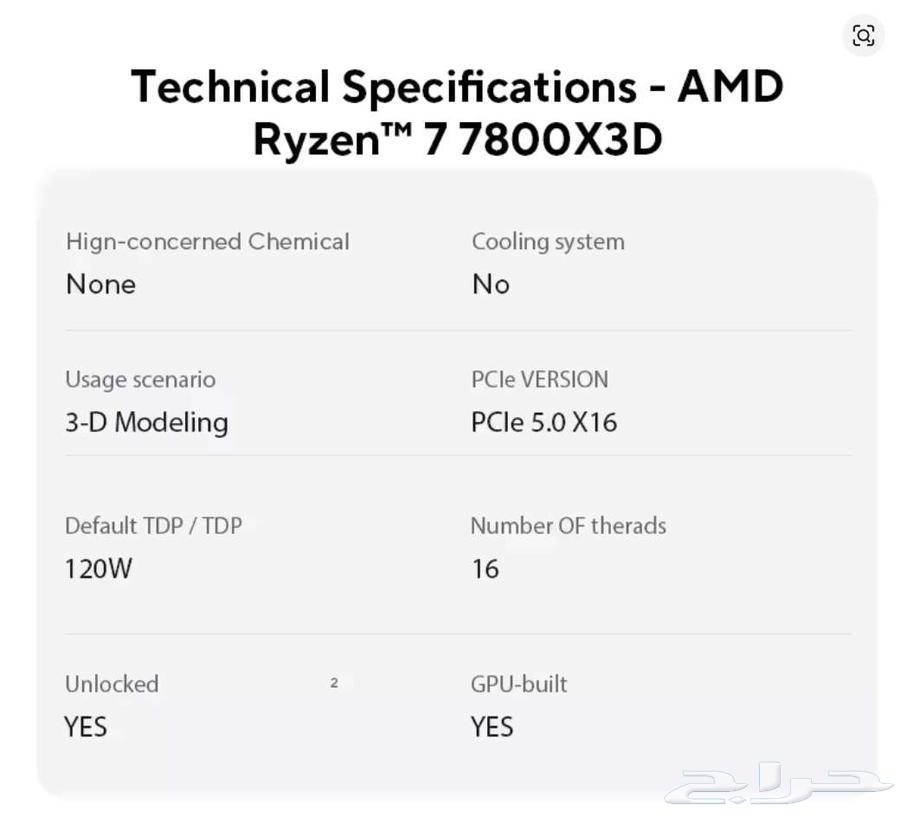Toggle the GPU-built 'YES' value
900x817 pixels.
tap(491, 727)
